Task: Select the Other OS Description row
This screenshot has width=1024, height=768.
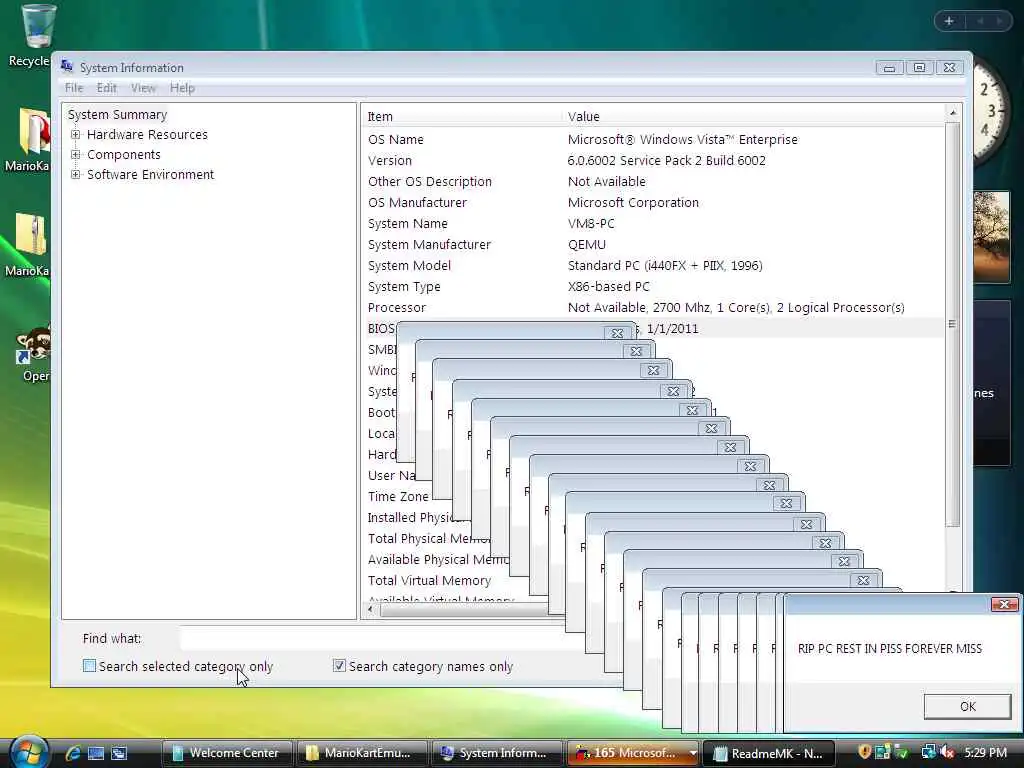Action: (x=653, y=182)
